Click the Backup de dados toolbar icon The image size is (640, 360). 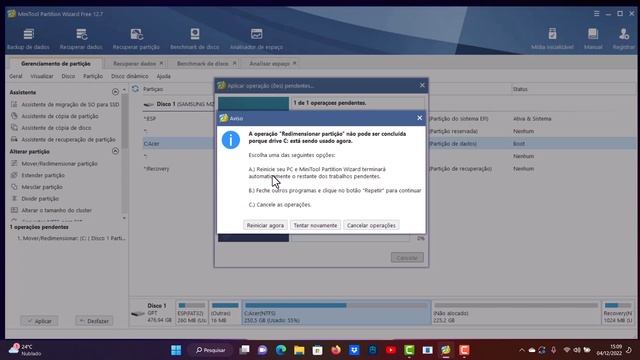[28, 39]
